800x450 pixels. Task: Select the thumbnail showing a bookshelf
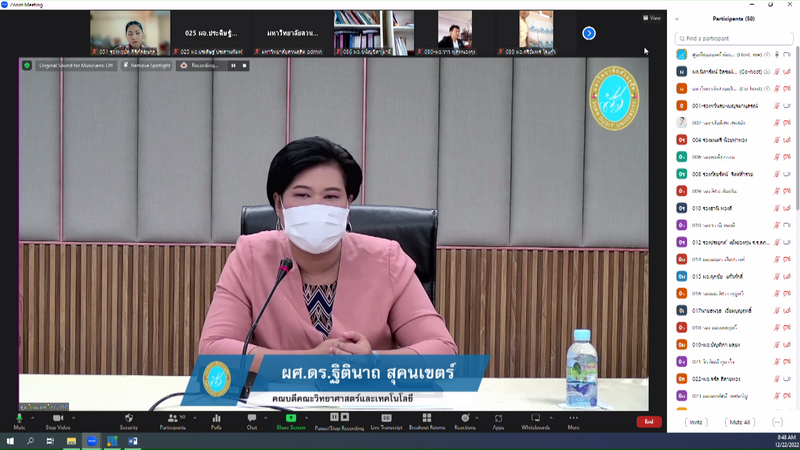[x=374, y=33]
